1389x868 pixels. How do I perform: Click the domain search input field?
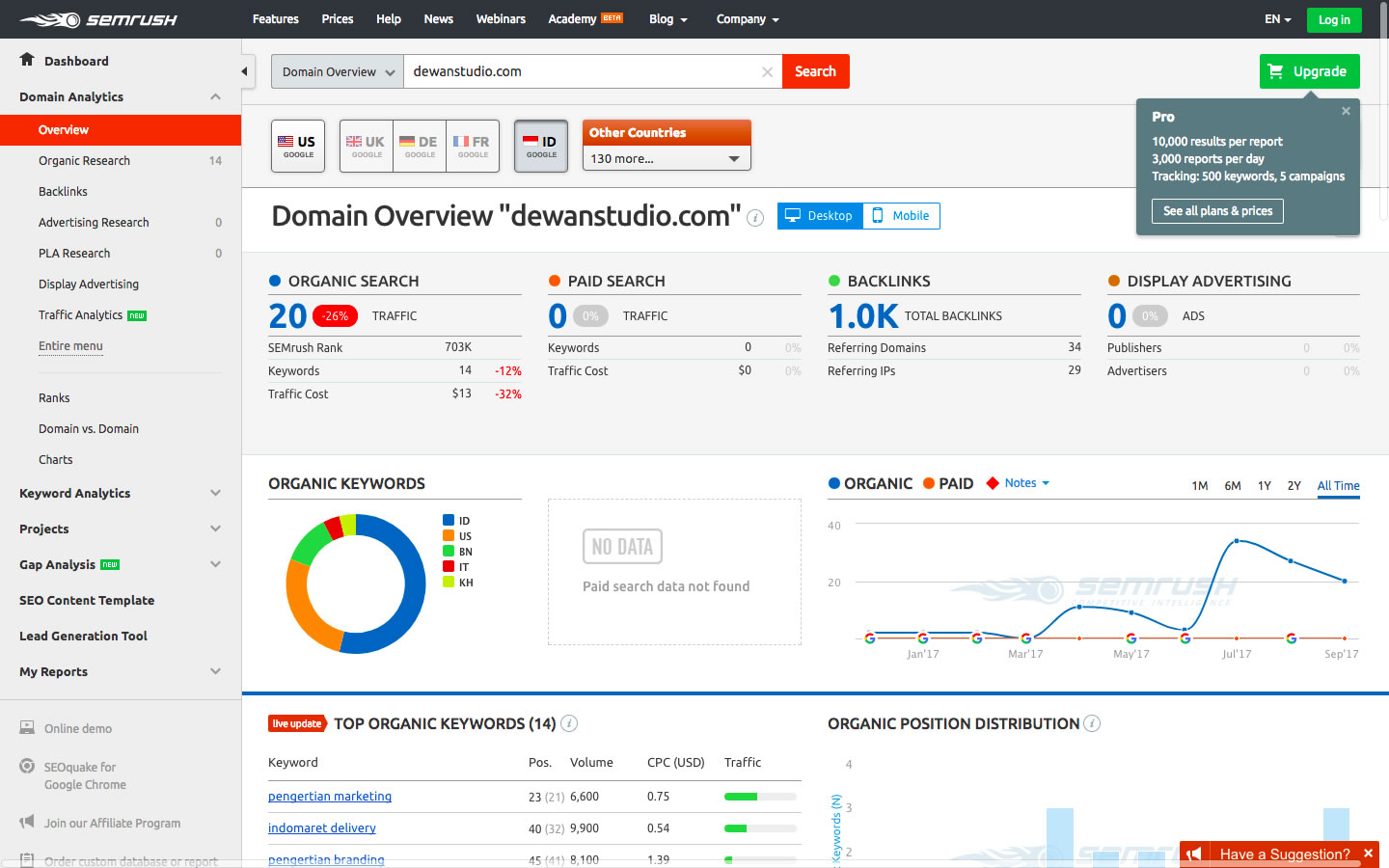pyautogui.click(x=579, y=71)
